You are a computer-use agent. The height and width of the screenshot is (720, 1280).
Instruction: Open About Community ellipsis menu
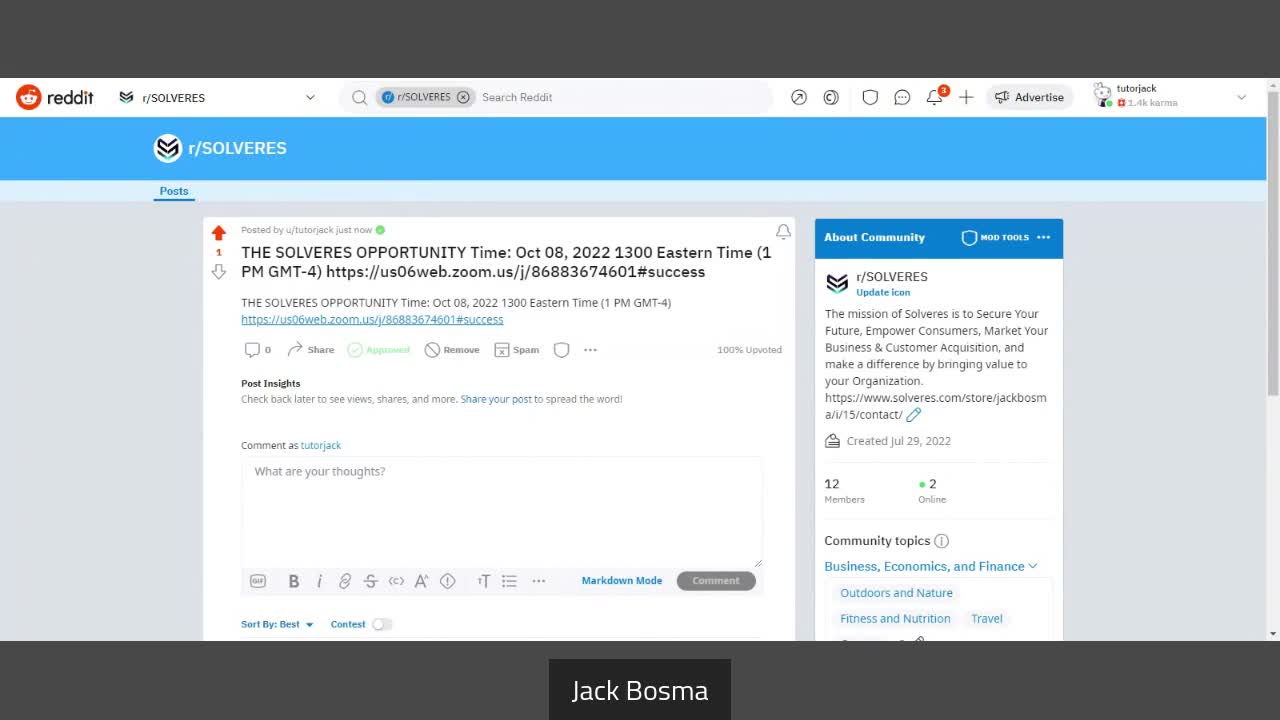coord(1043,237)
